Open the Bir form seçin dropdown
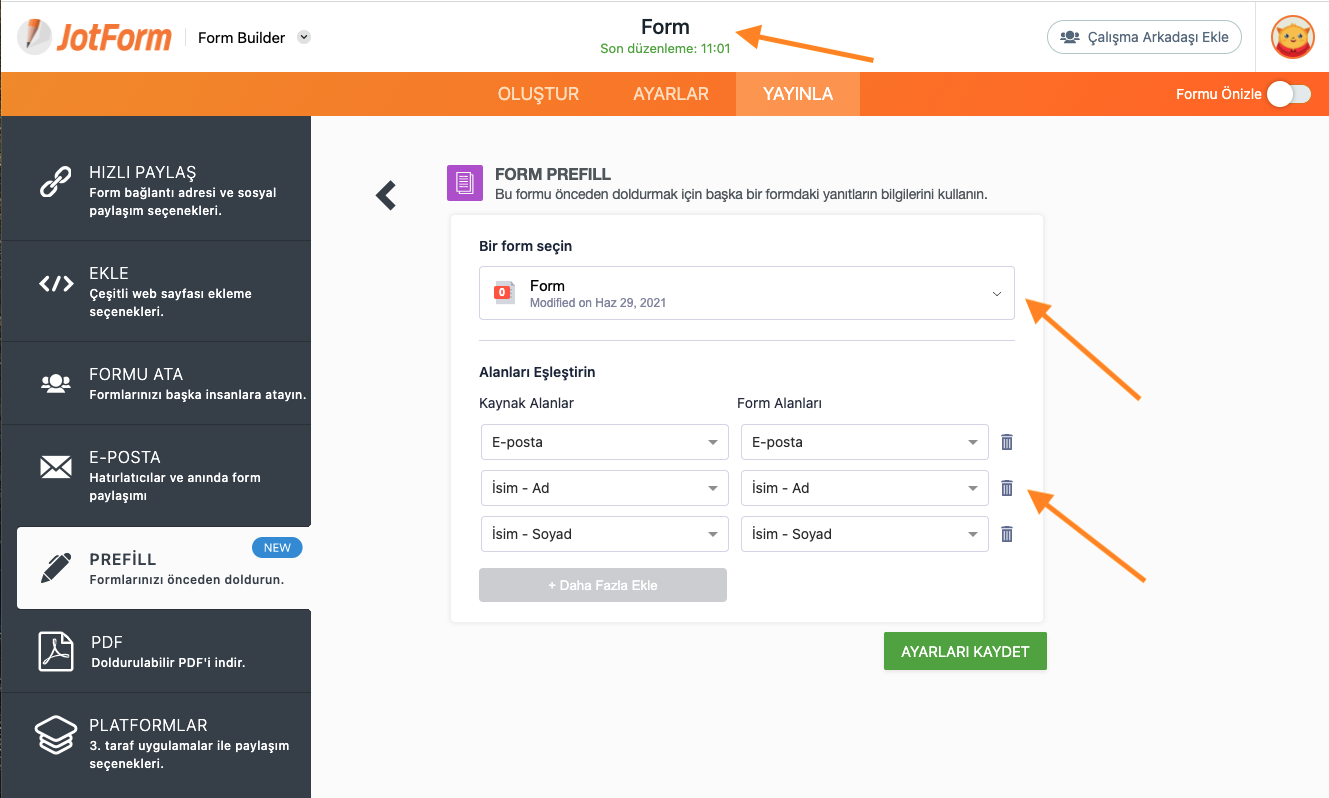 point(746,293)
